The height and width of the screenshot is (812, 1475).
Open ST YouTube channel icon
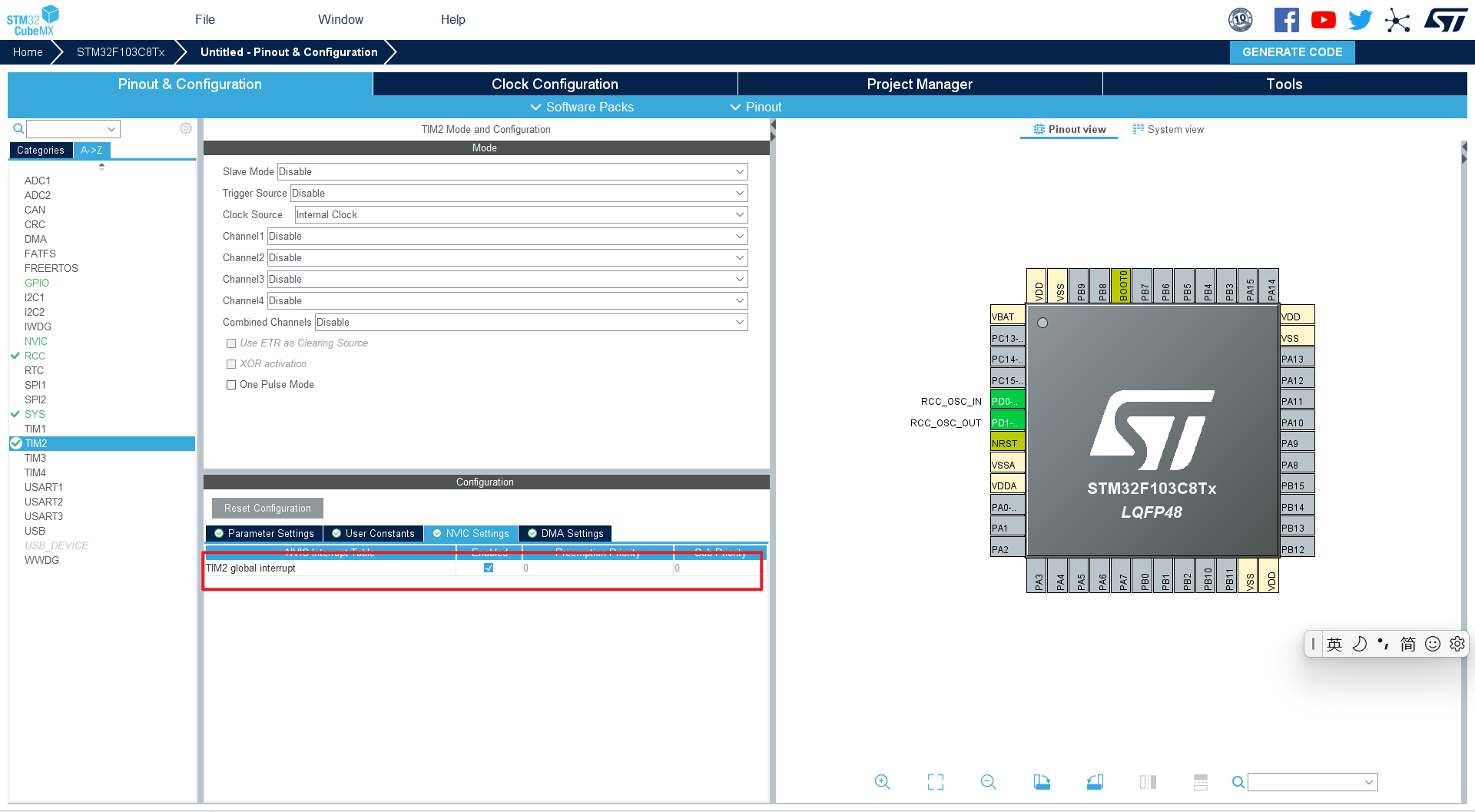(1323, 20)
